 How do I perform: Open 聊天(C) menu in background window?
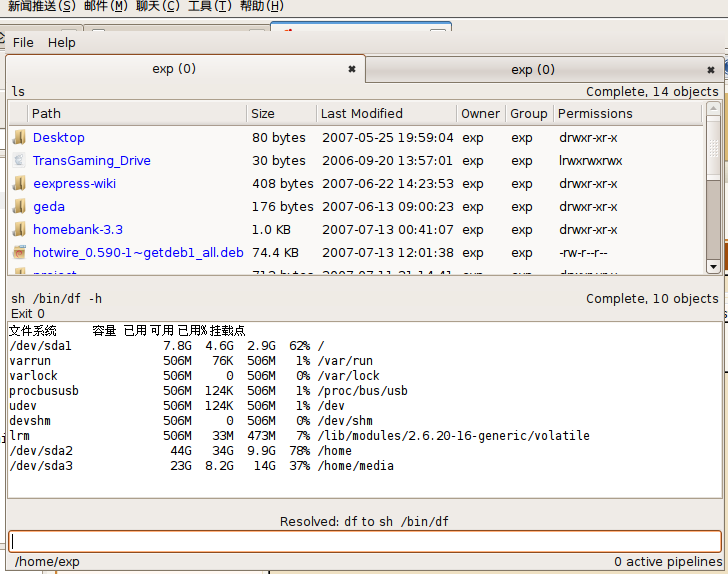(x=158, y=6)
